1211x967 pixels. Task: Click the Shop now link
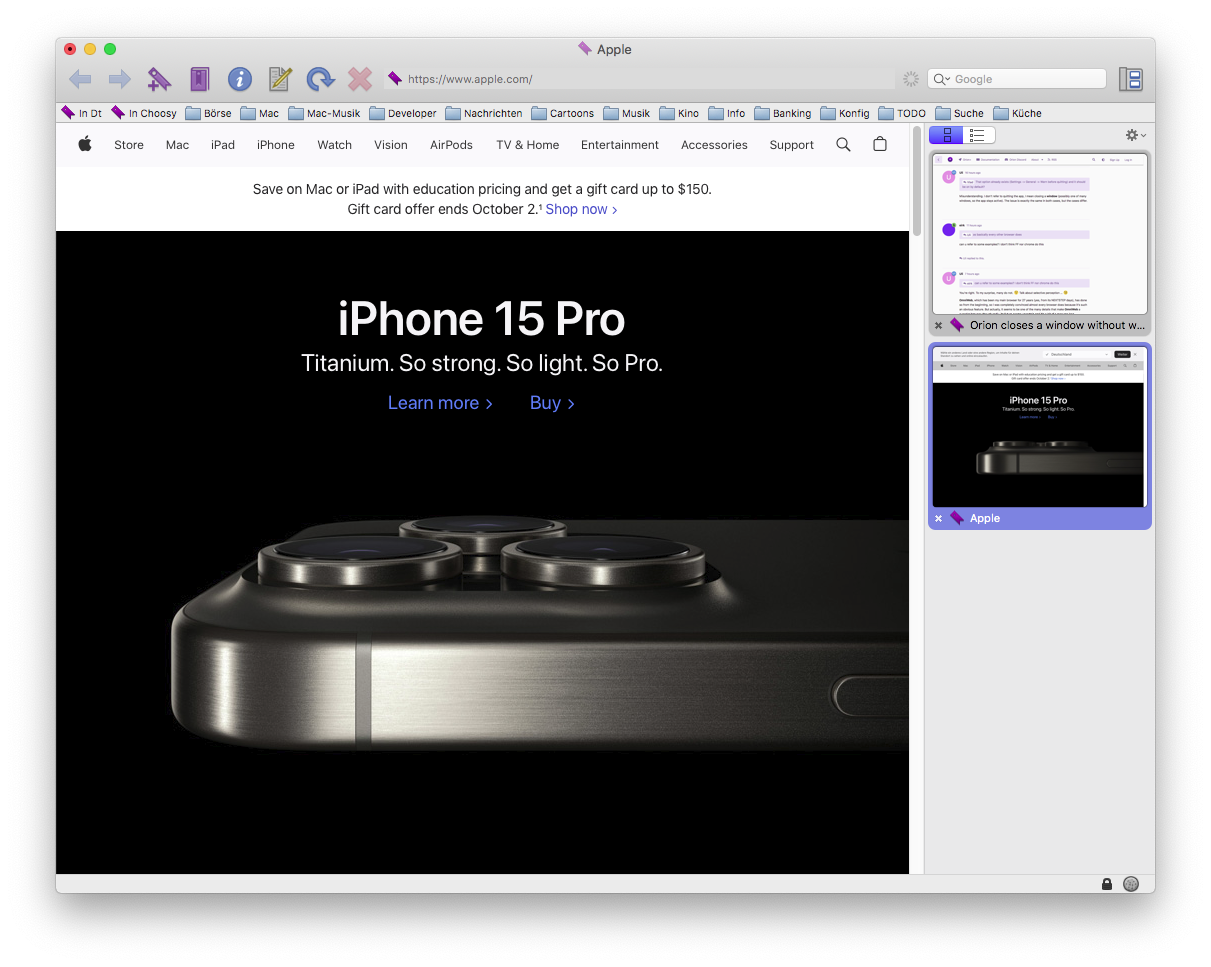click(581, 209)
